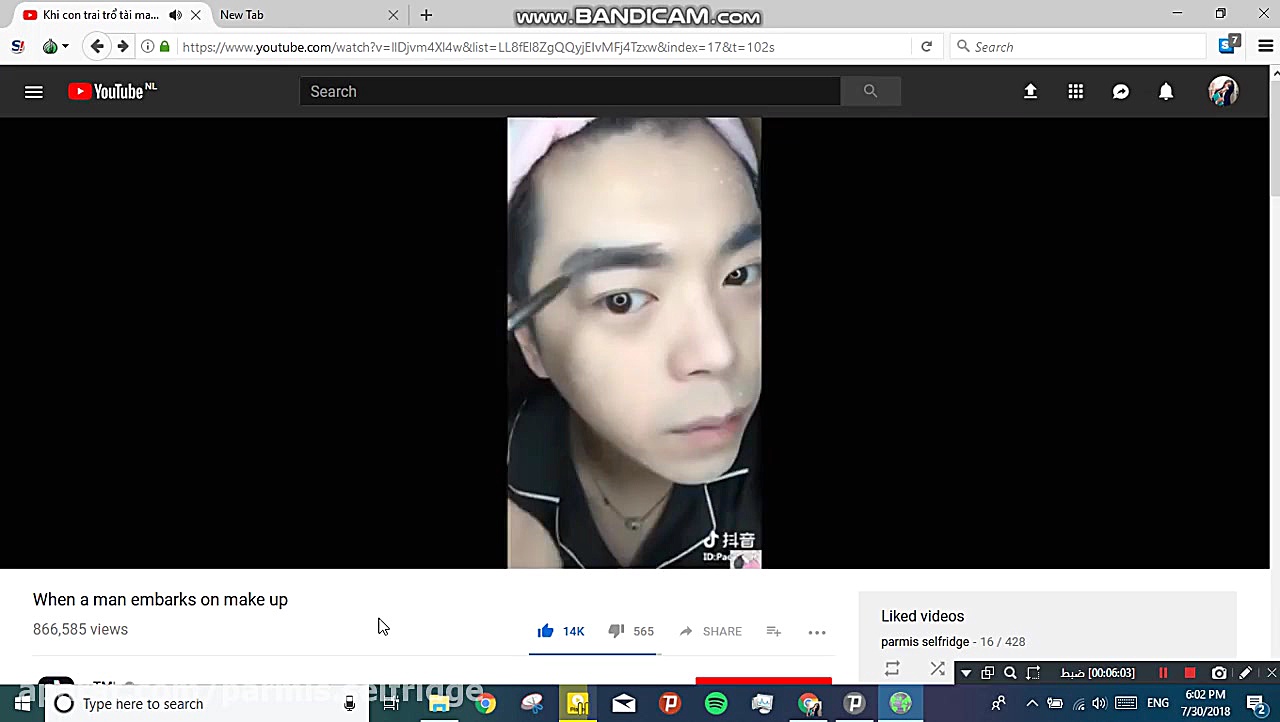Open Spotify from the taskbar

coord(716,704)
